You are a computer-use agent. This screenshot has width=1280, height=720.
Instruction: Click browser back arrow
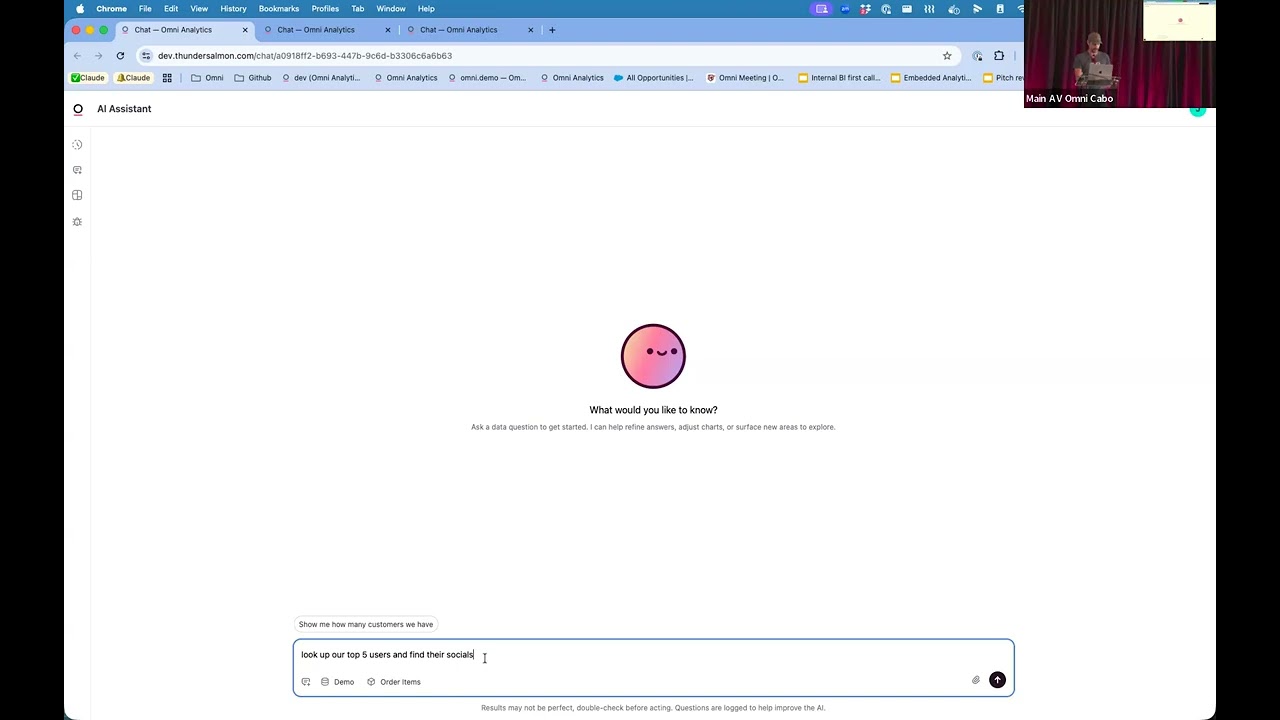click(77, 56)
